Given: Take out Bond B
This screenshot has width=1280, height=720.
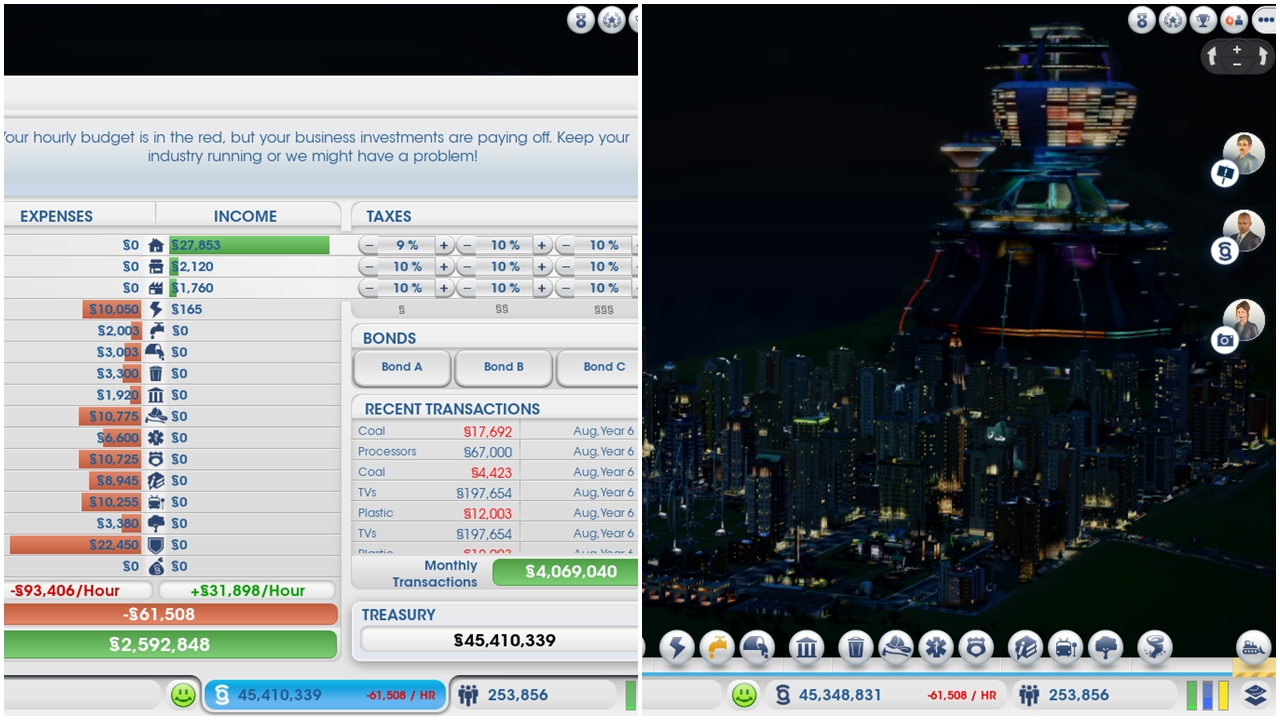Looking at the screenshot, I should (x=504, y=368).
